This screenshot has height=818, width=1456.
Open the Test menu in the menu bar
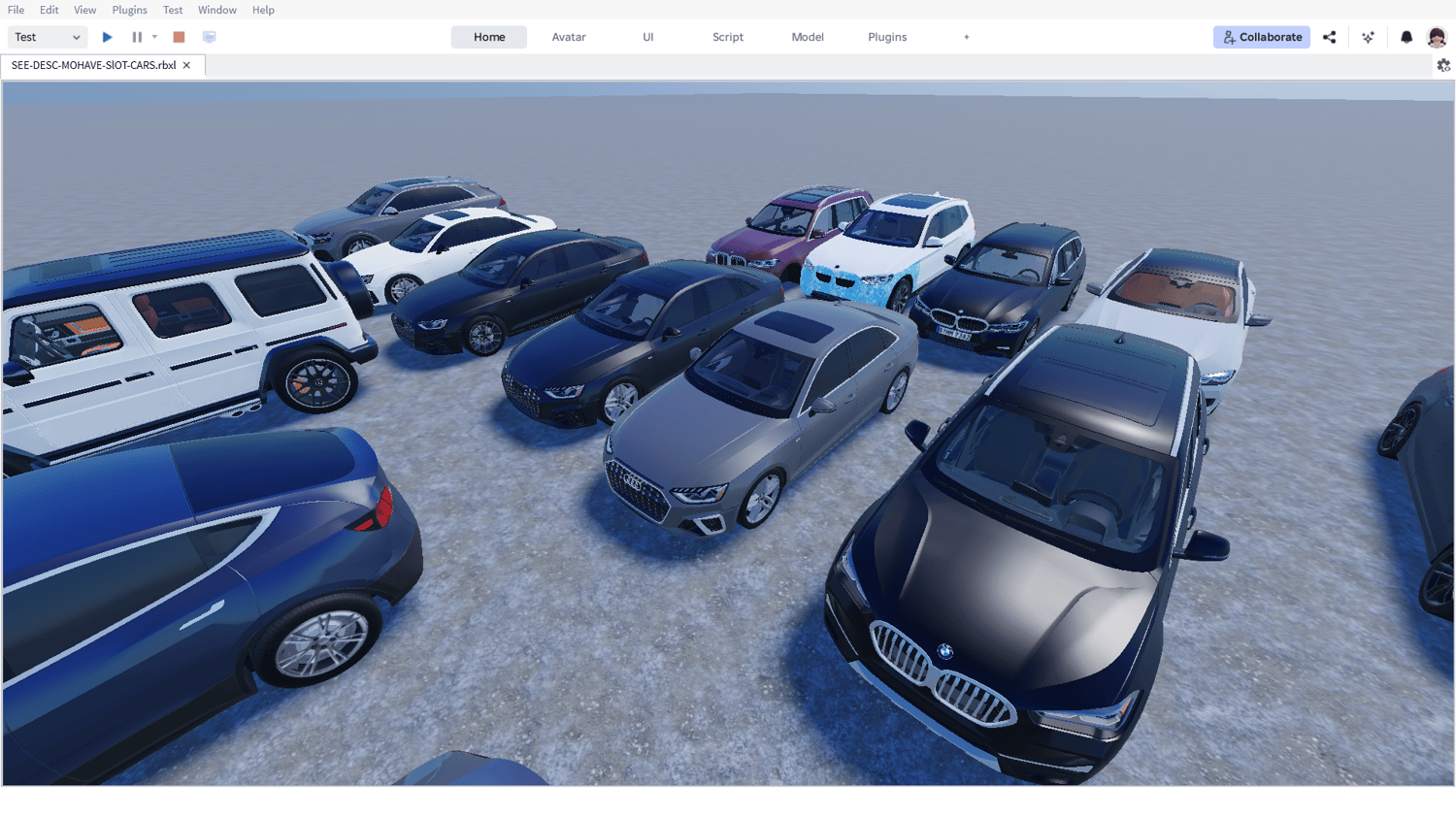point(173,10)
